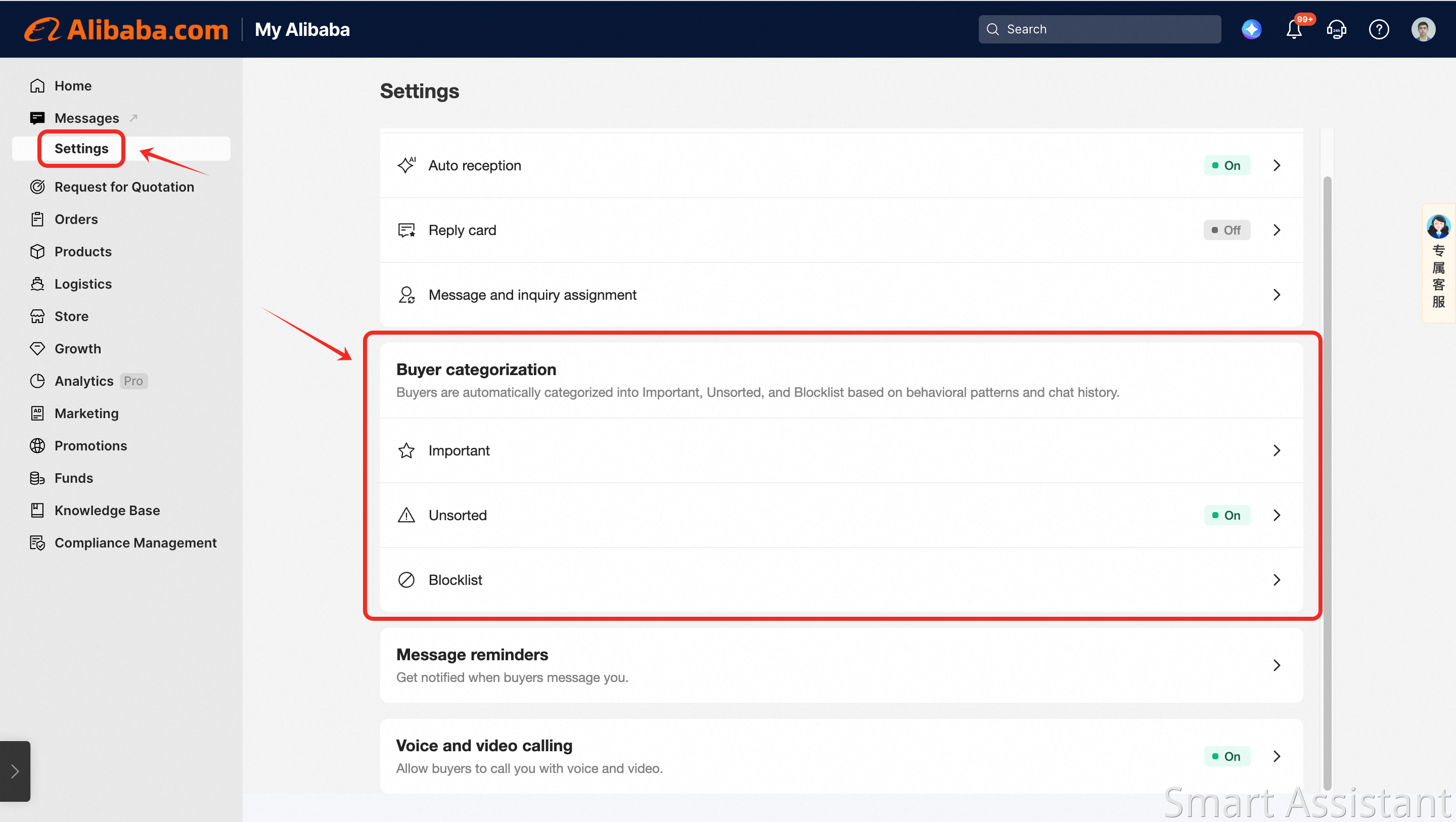The width and height of the screenshot is (1456, 822).
Task: Open Messages in the sidebar
Action: [87, 118]
